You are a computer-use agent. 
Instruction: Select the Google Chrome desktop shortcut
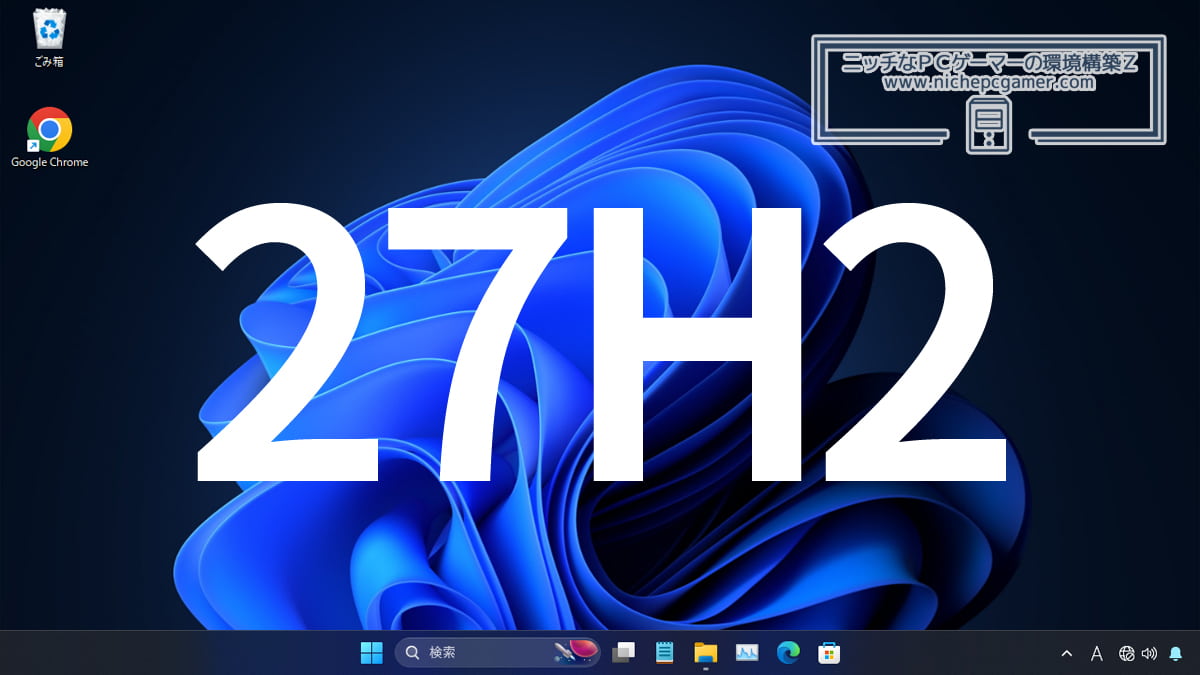pos(49,137)
